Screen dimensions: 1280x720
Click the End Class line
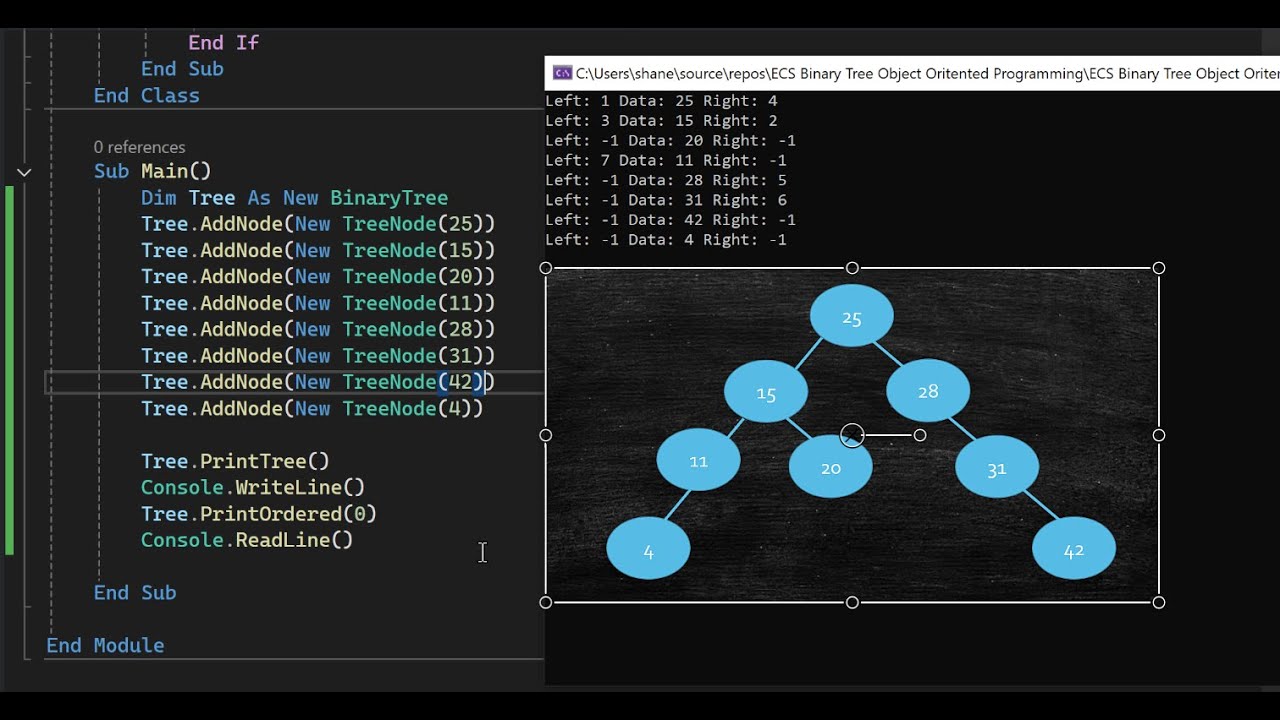146,95
